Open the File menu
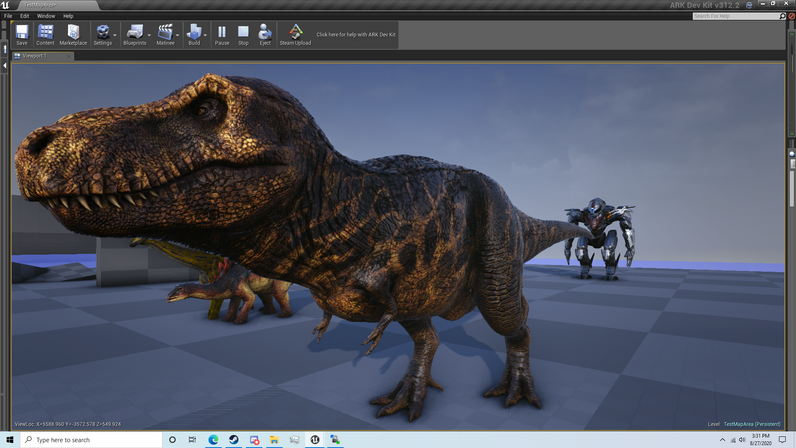The width and height of the screenshot is (796, 448). [8, 16]
